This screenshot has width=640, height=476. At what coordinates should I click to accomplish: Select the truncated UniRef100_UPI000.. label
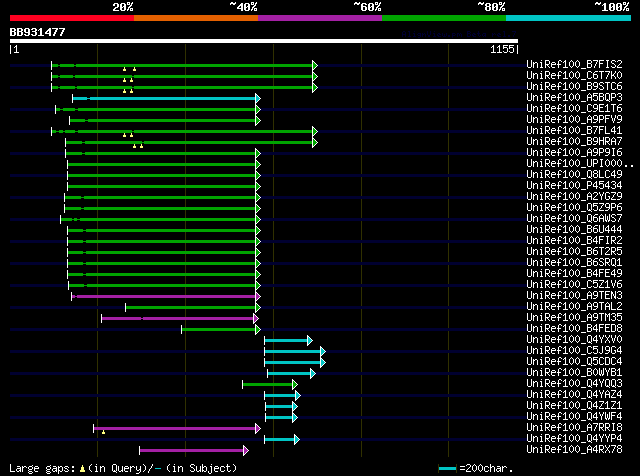580,164
